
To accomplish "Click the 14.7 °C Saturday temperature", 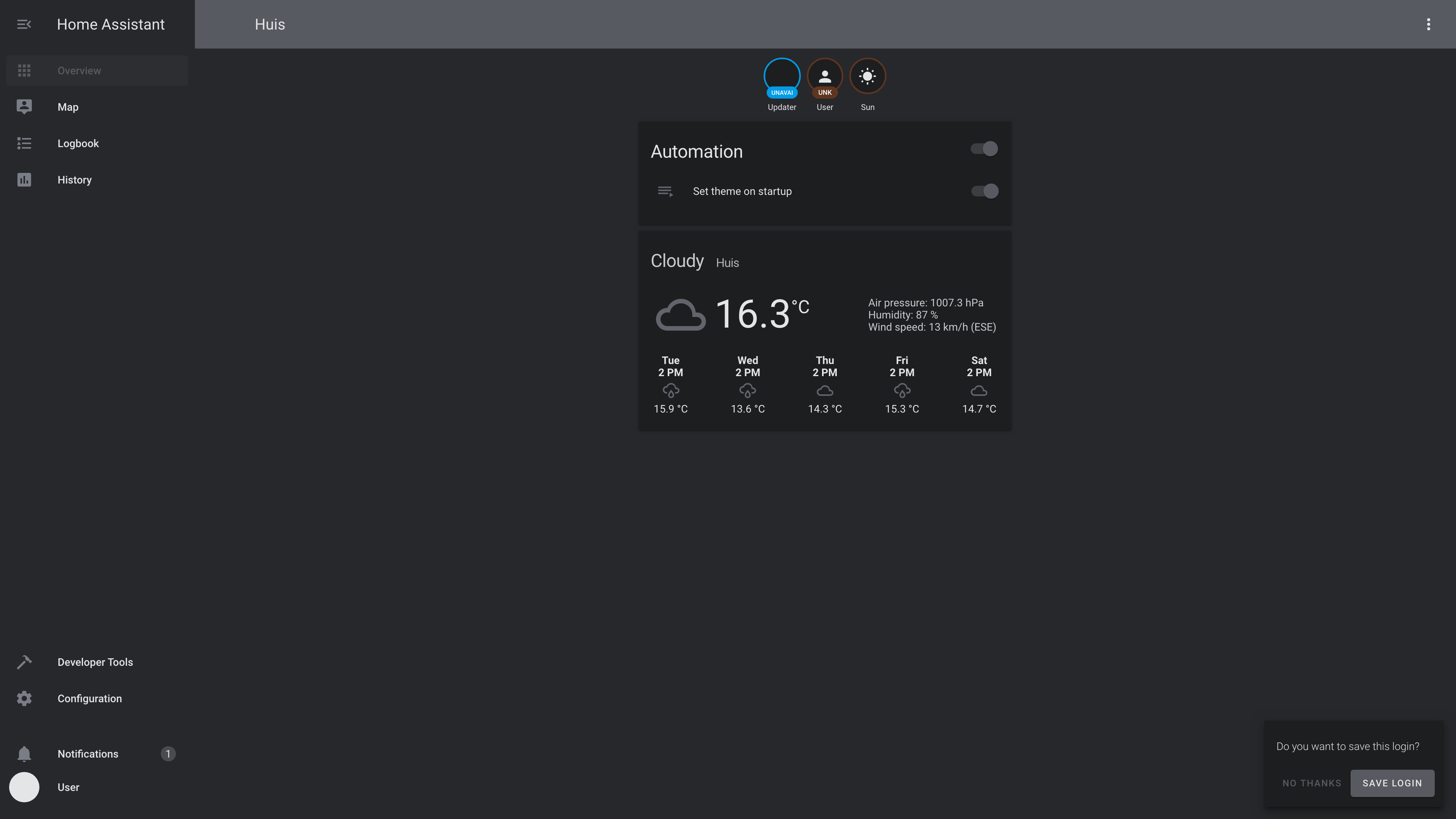I will (979, 409).
